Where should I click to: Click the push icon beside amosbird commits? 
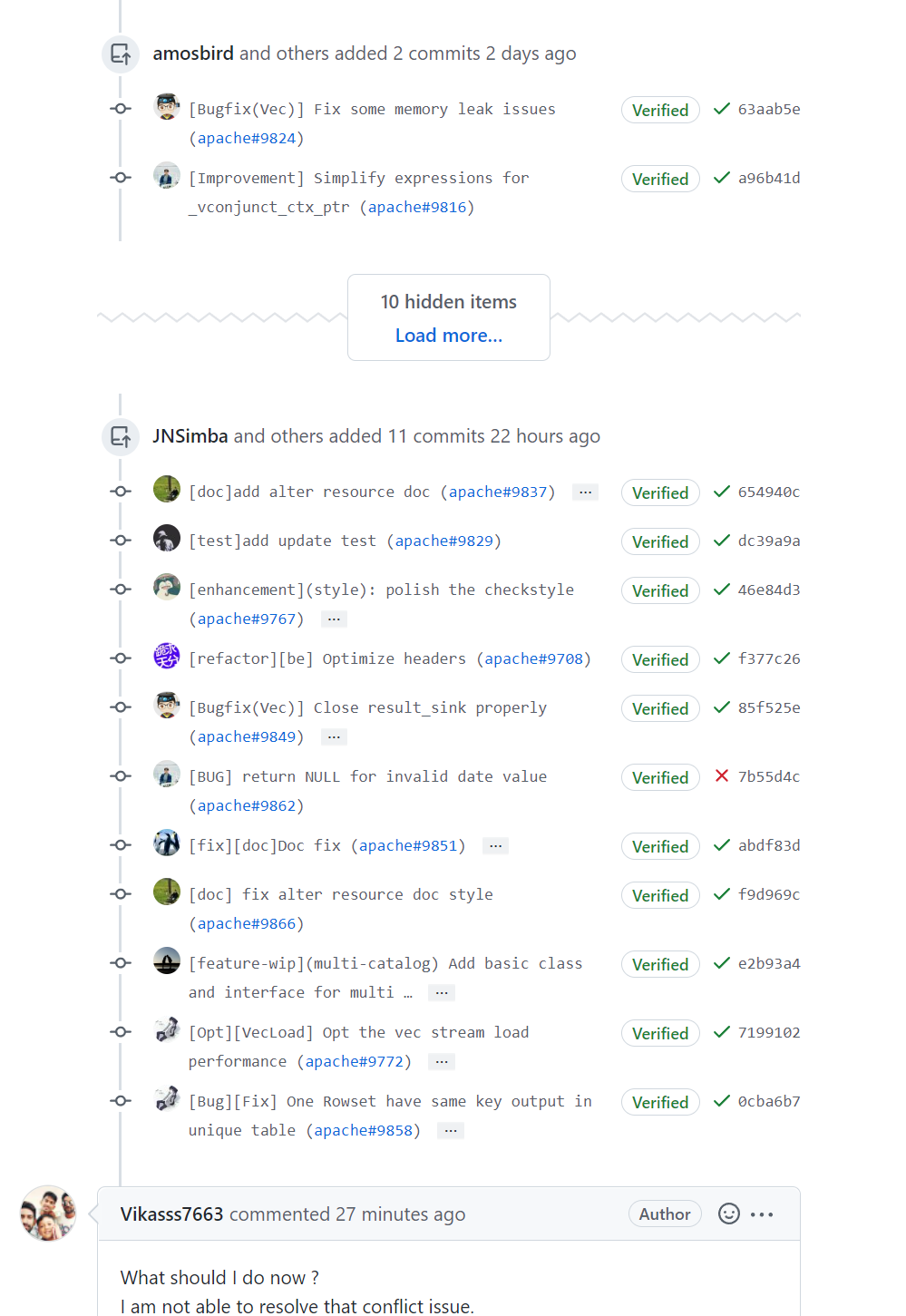coord(121,54)
